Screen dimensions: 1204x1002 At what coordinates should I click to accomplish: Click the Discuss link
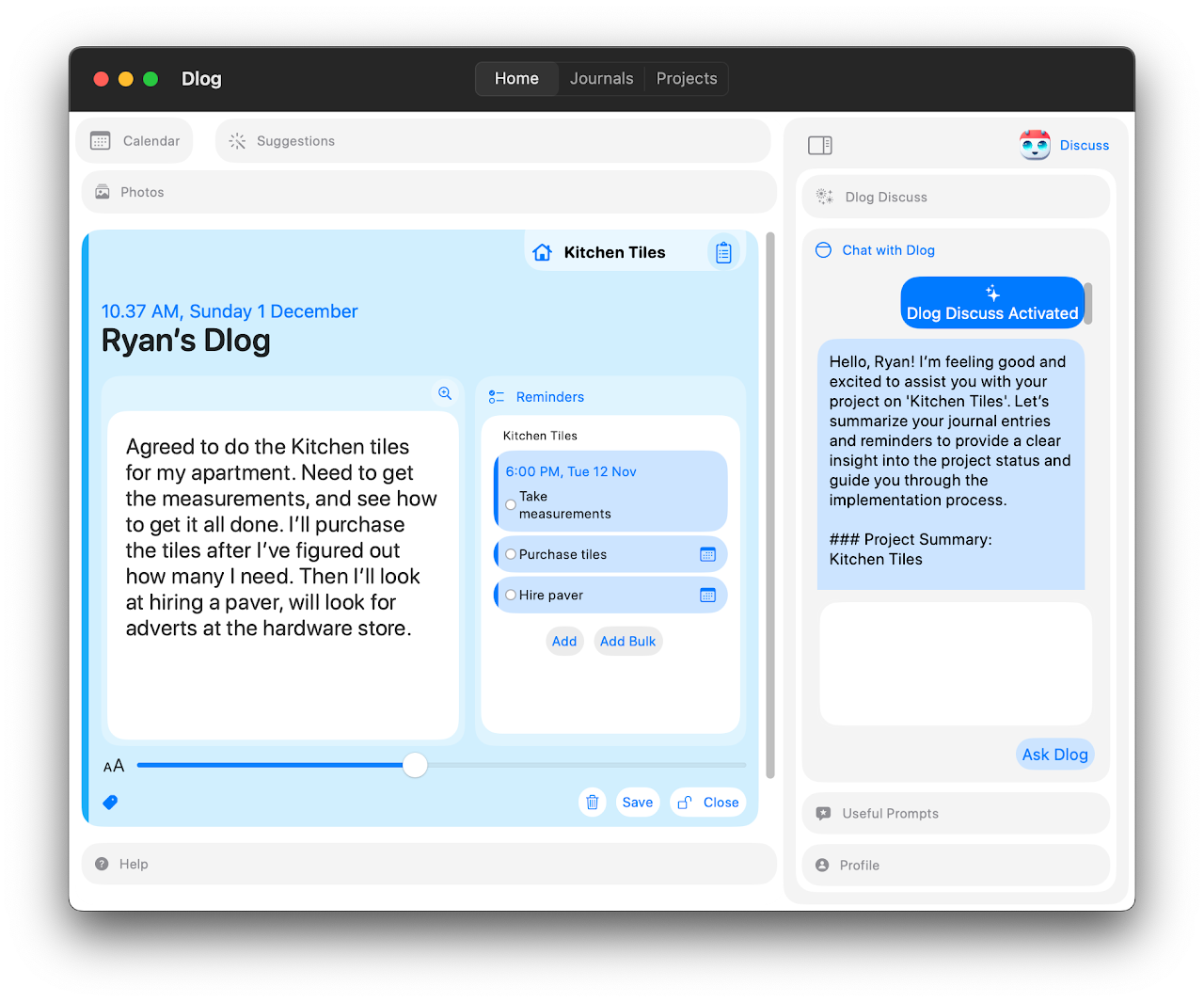[x=1085, y=146]
